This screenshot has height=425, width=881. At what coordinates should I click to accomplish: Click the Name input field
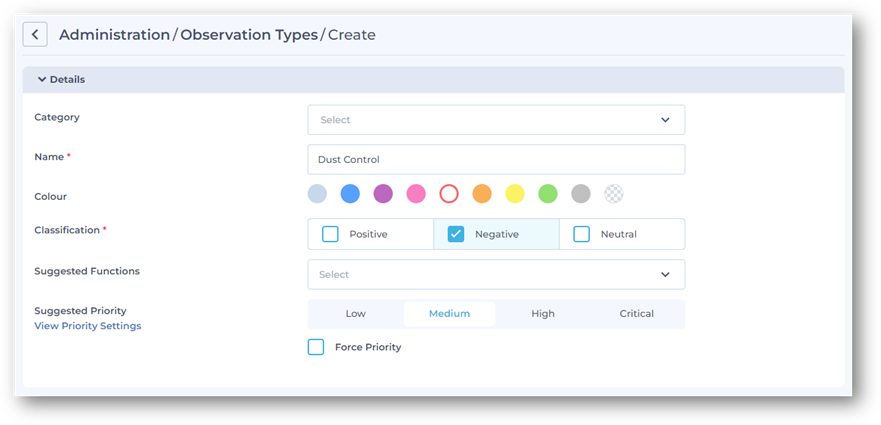click(x=496, y=160)
